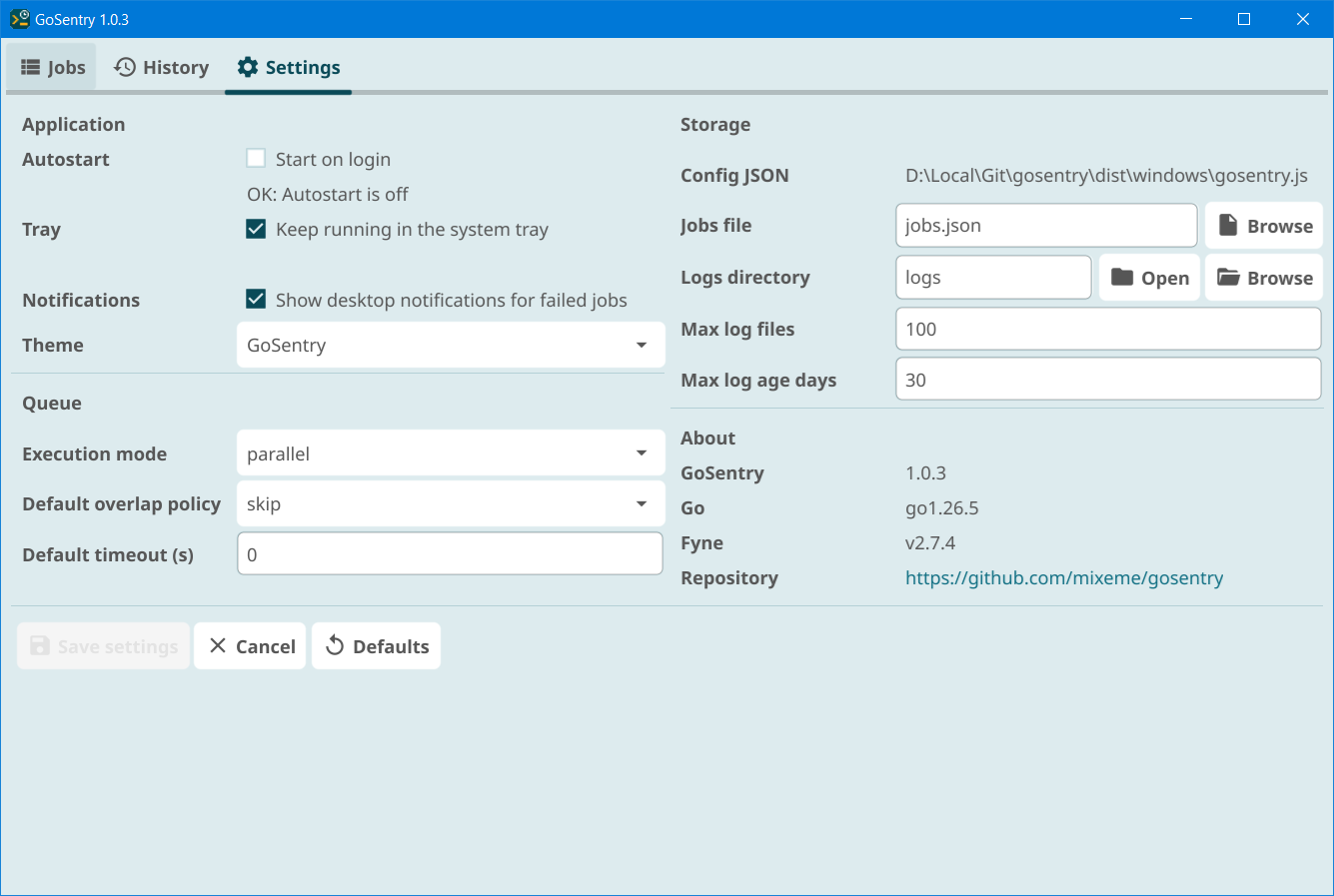Reset settings with Defaults button
Image resolution: width=1334 pixels, height=896 pixels.
pos(376,646)
